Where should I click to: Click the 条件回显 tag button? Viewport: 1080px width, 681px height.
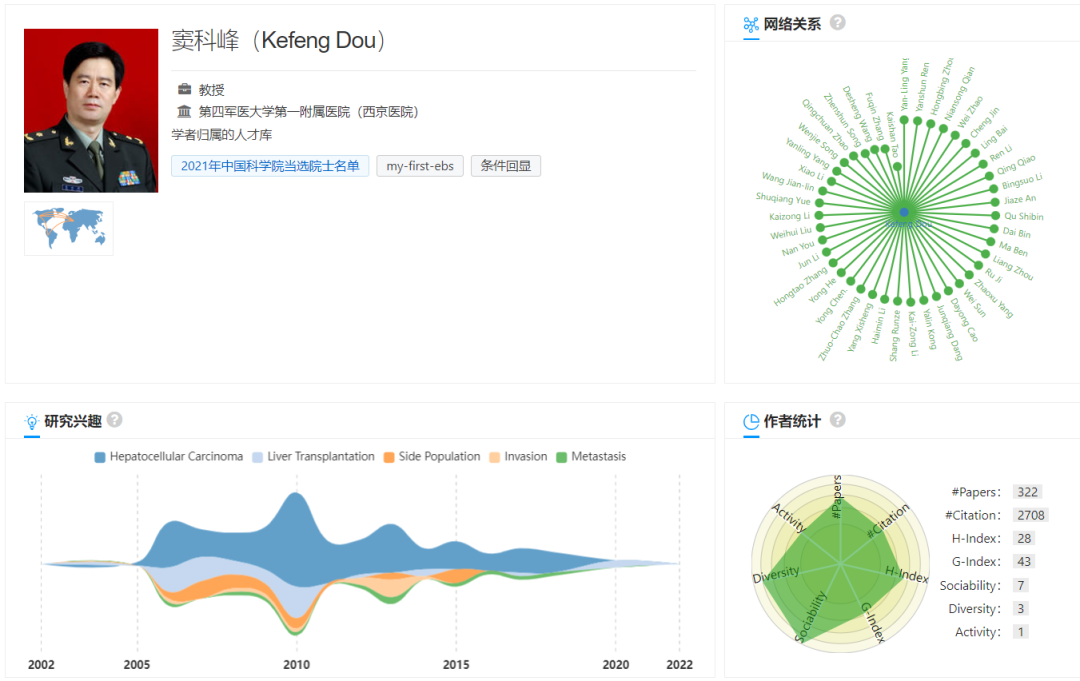(x=505, y=166)
